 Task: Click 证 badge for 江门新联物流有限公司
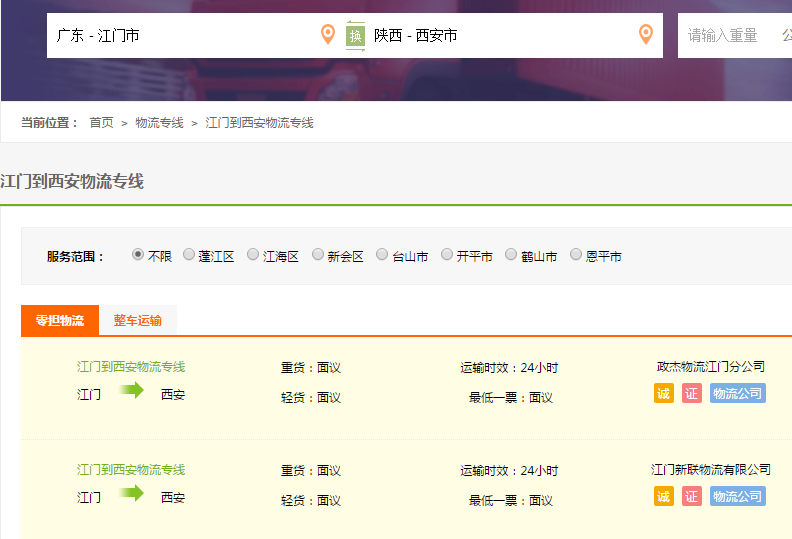(691, 496)
